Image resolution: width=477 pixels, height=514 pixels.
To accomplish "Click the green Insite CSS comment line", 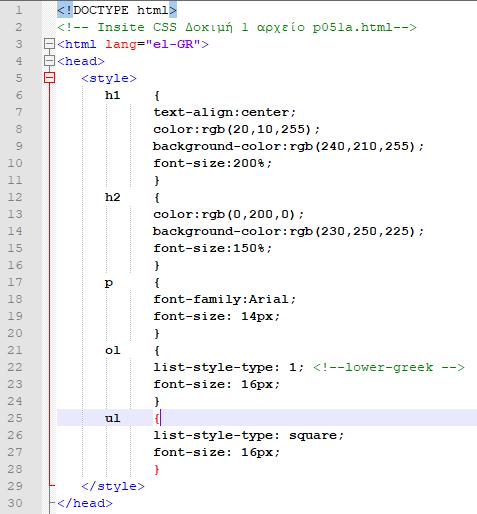I will [237, 27].
